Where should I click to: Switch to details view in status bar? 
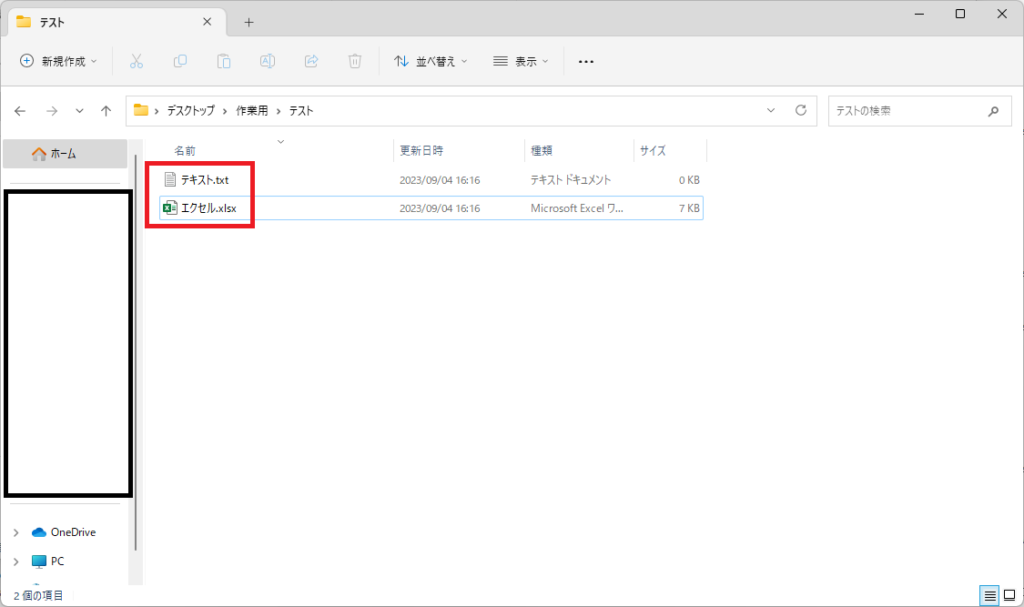point(989,595)
